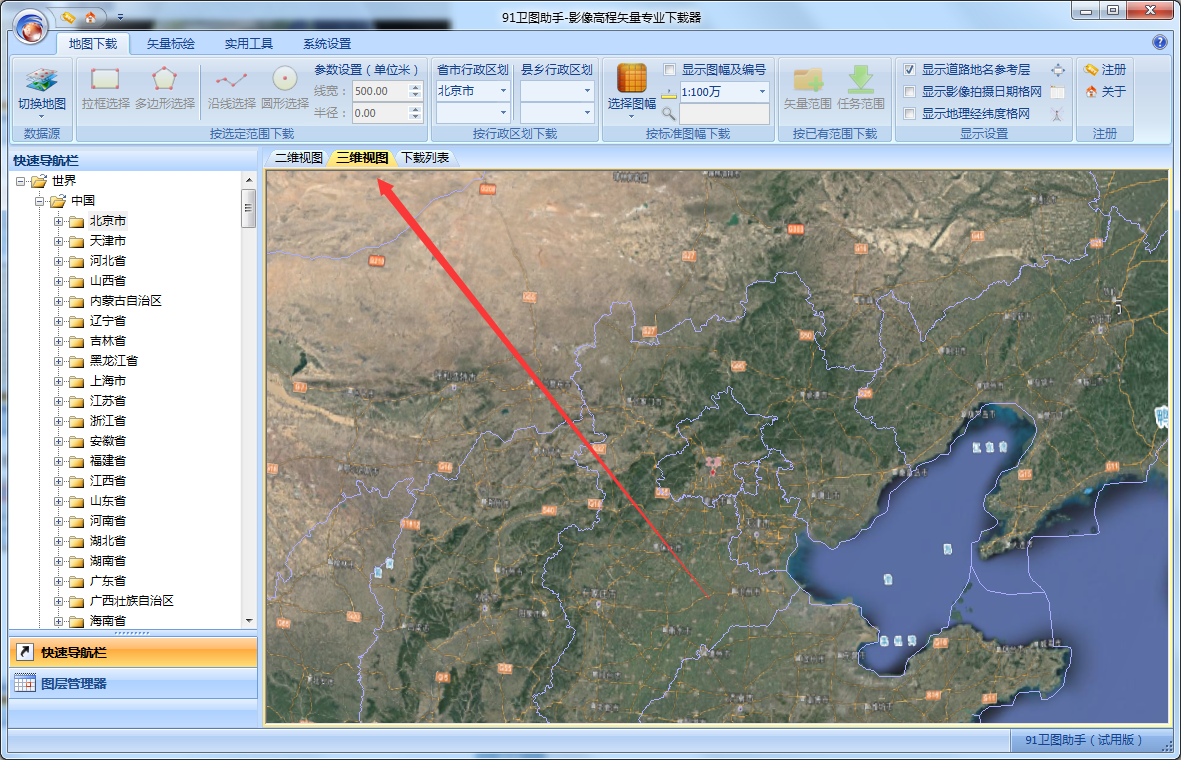The width and height of the screenshot is (1181, 760).
Task: Select the 多边形选择 polygon selection tool
Action: pos(164,80)
